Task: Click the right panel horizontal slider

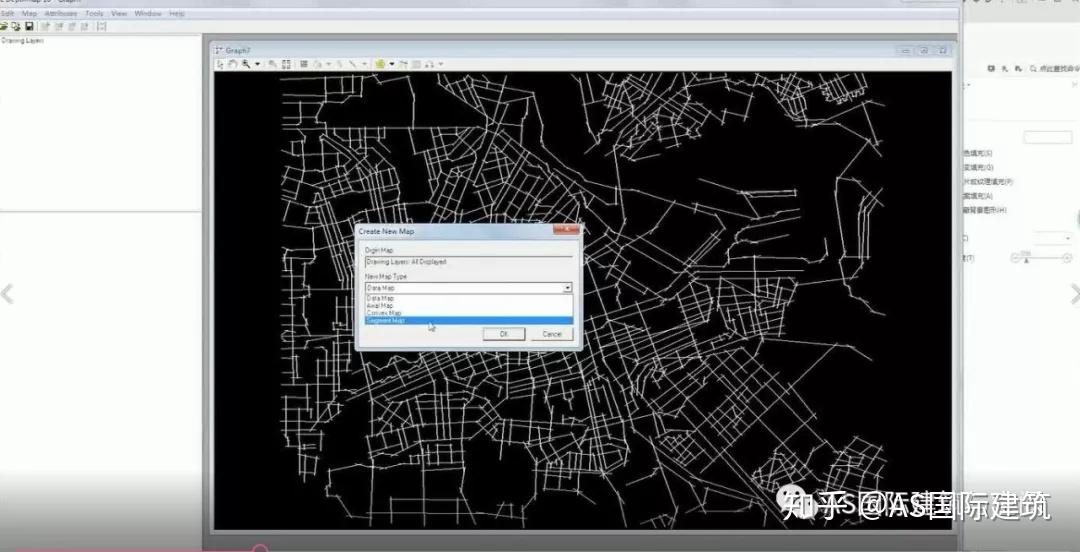Action: click(x=1041, y=258)
